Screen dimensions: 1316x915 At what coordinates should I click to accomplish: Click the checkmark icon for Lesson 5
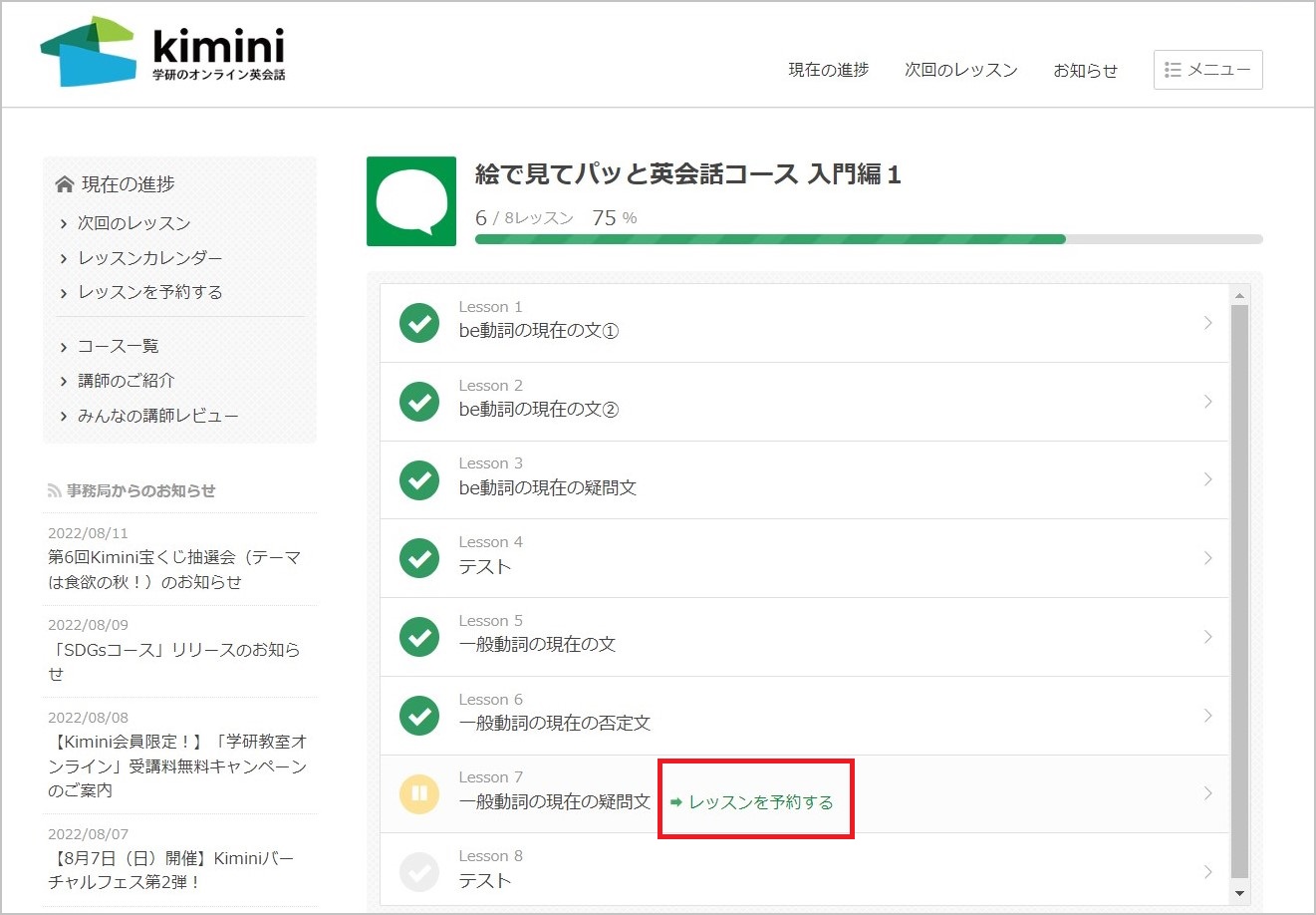tap(418, 637)
